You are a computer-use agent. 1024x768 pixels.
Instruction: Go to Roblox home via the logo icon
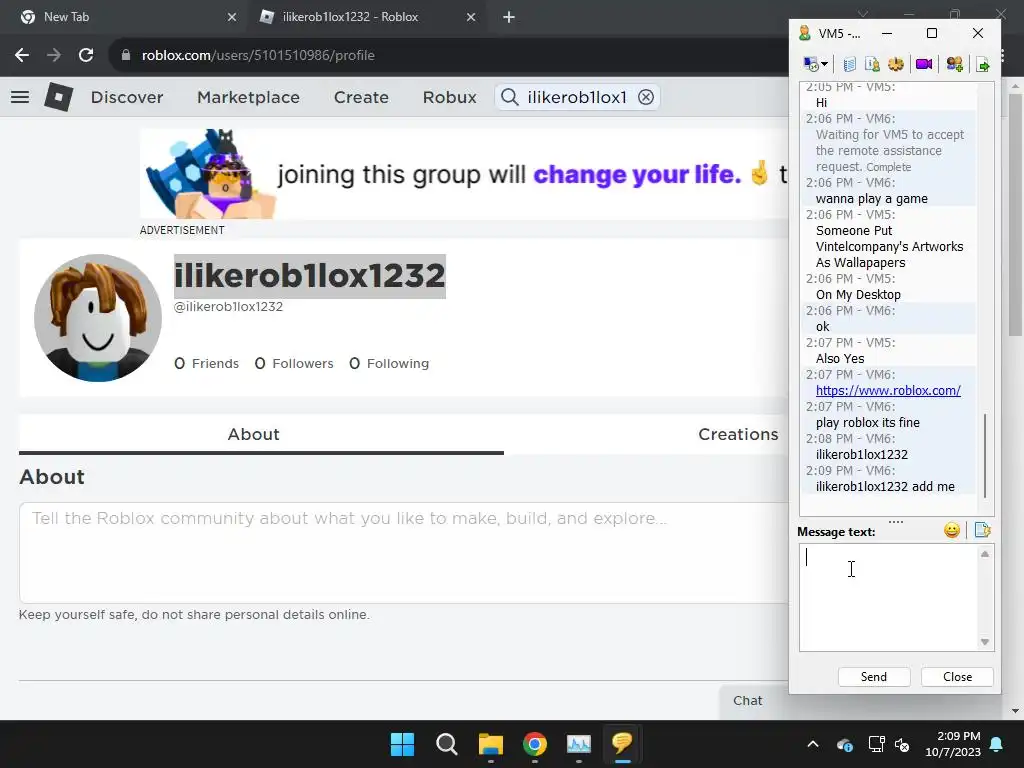(59, 97)
